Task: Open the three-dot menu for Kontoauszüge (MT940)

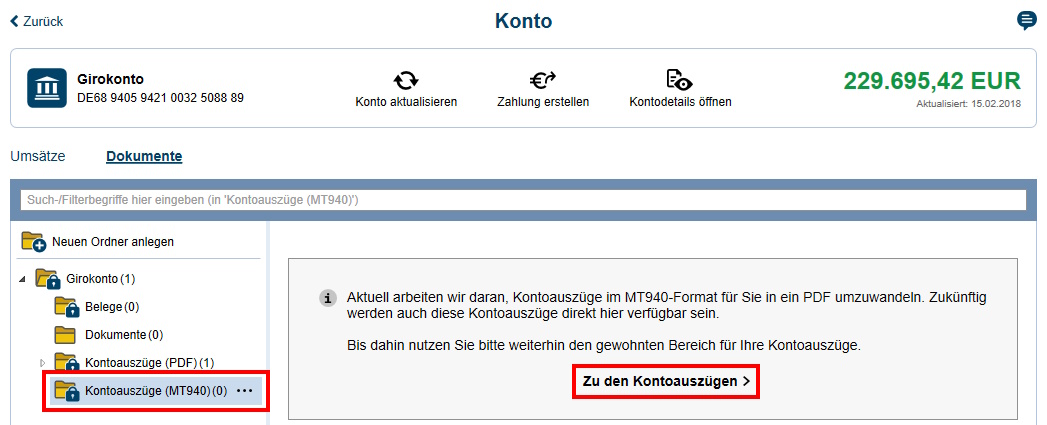Action: 245,391
